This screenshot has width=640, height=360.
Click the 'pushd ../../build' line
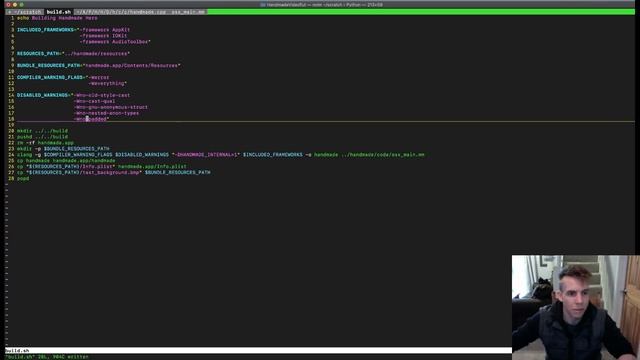pos(42,137)
